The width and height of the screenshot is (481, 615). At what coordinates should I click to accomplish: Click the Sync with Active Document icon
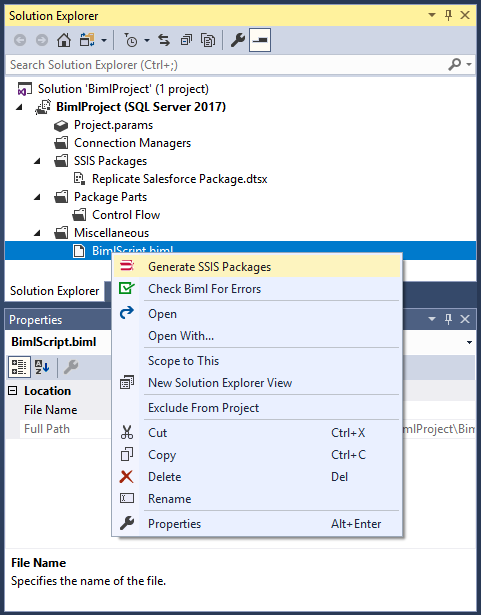pos(164,40)
